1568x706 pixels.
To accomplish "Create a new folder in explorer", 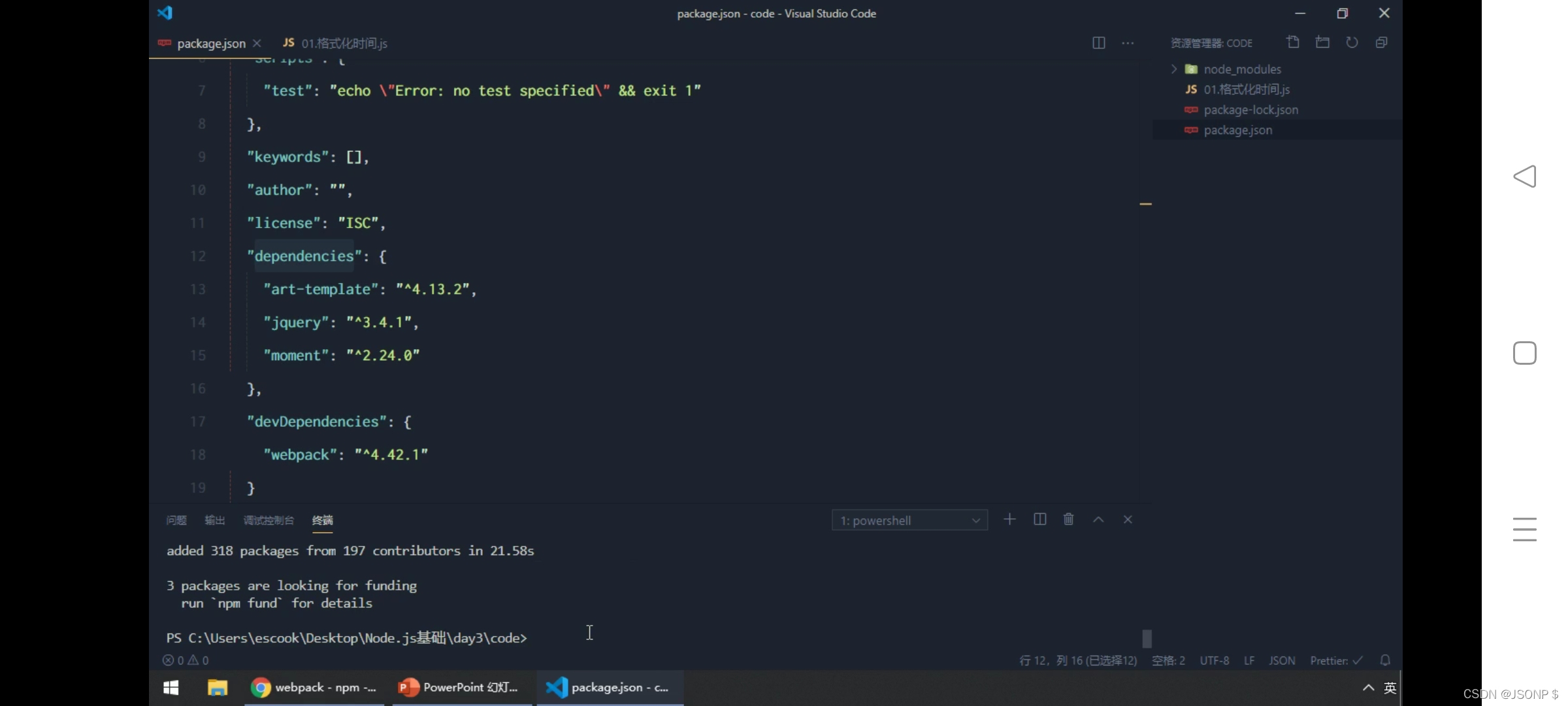I will tap(1322, 42).
